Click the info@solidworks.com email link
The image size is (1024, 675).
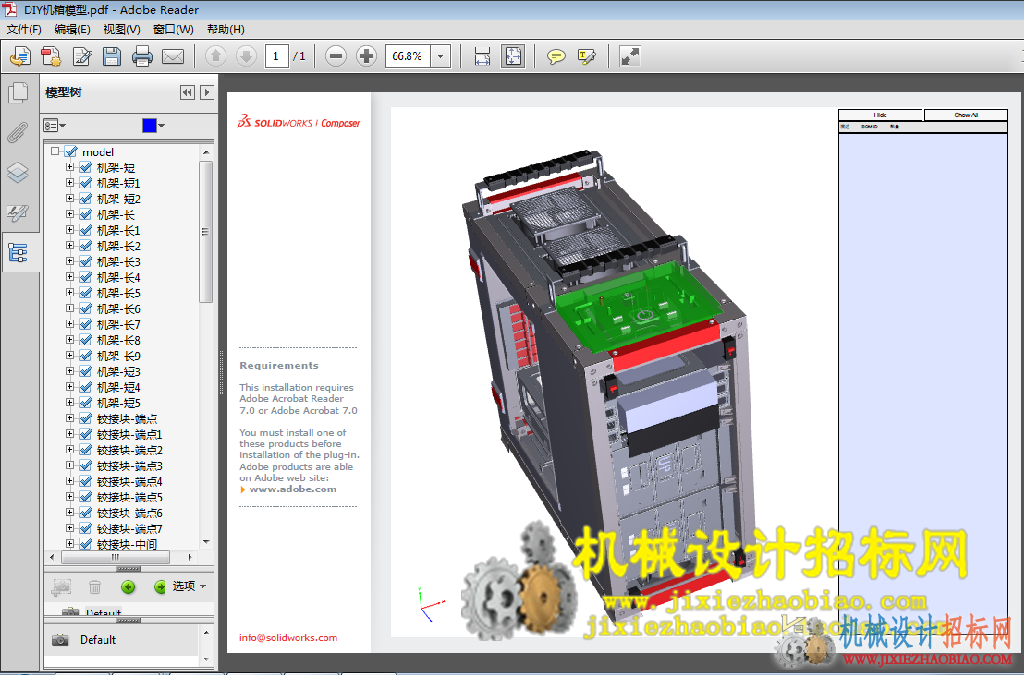pyautogui.click(x=288, y=638)
